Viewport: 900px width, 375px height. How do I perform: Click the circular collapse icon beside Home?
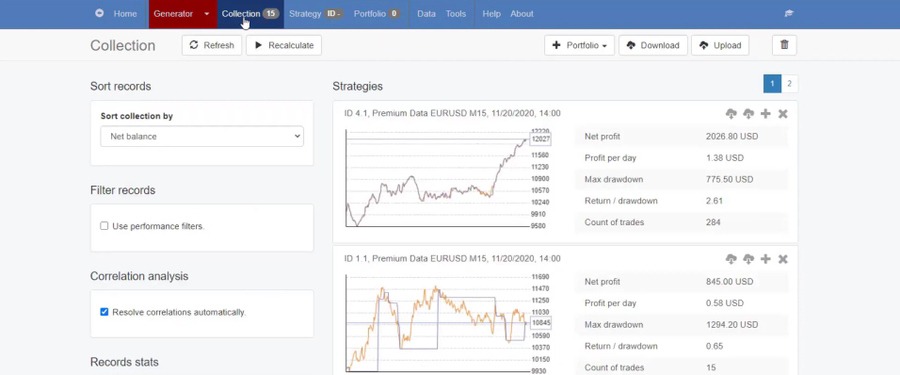(99, 13)
